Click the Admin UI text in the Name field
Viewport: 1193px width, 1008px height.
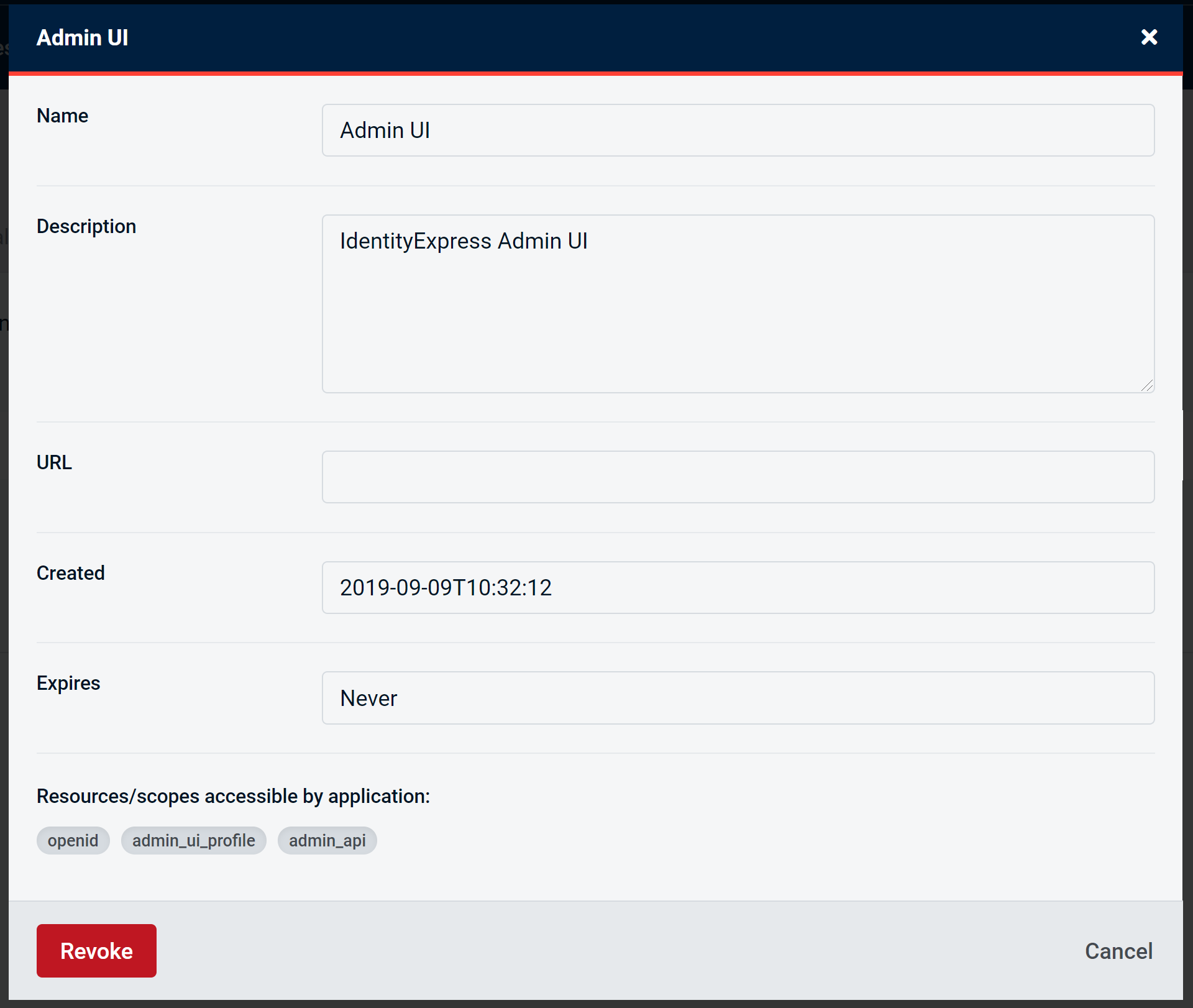384,130
